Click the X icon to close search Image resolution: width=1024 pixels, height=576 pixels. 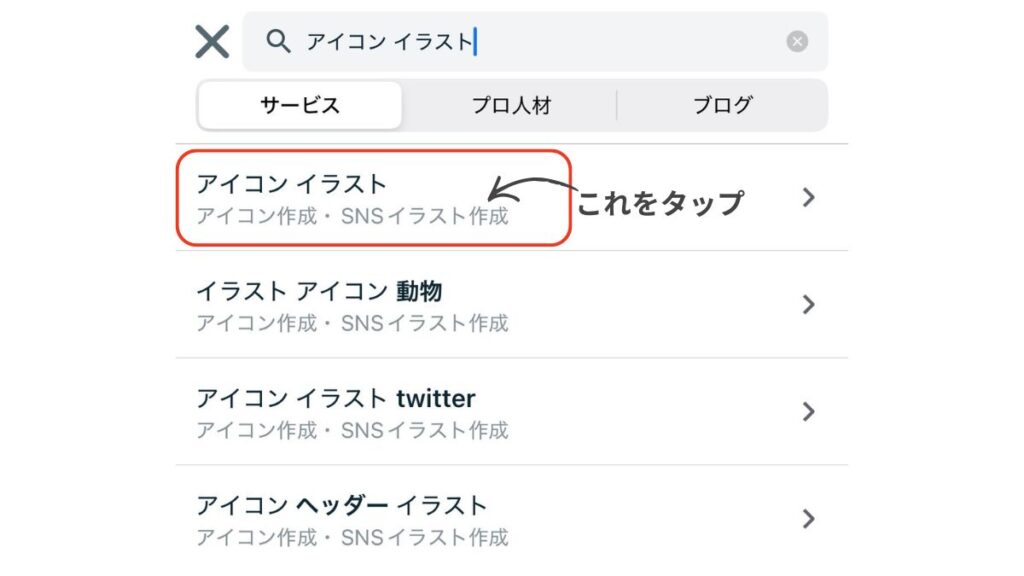pyautogui.click(x=211, y=42)
